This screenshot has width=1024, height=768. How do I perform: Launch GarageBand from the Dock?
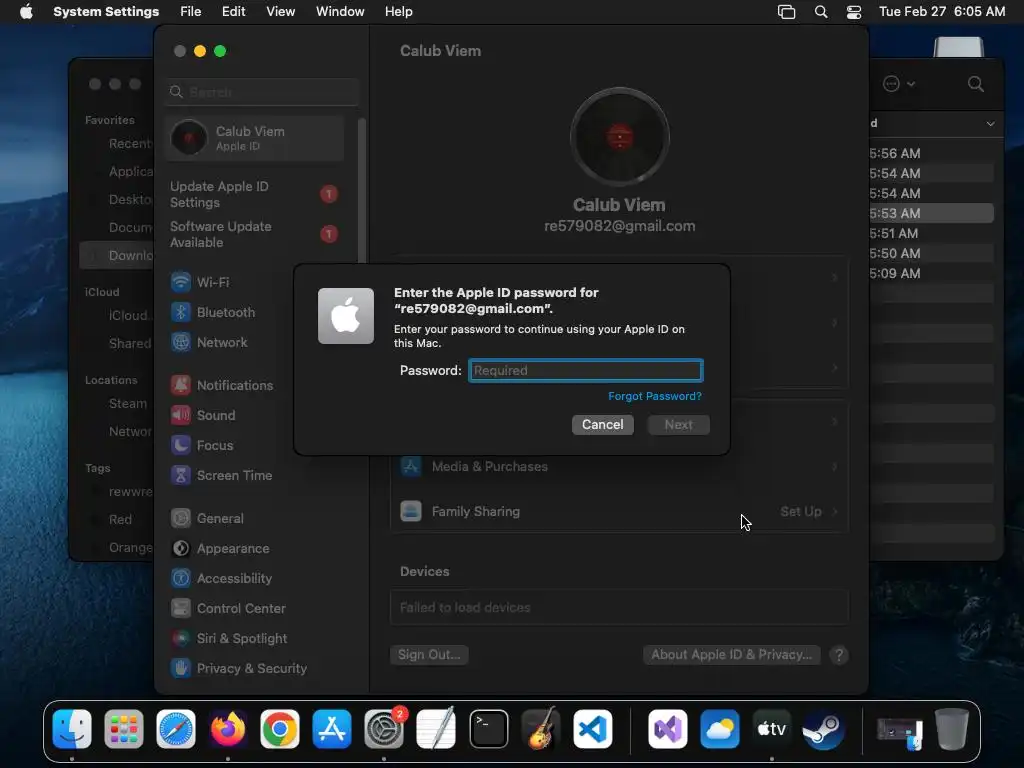(541, 729)
